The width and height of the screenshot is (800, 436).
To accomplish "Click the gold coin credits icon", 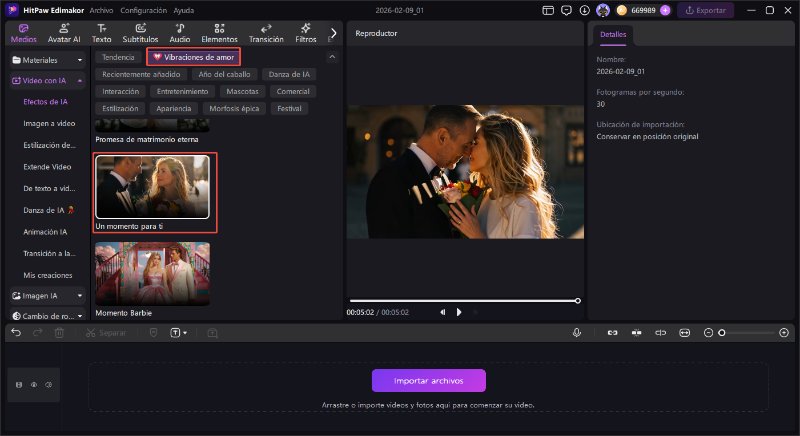I will click(x=621, y=10).
